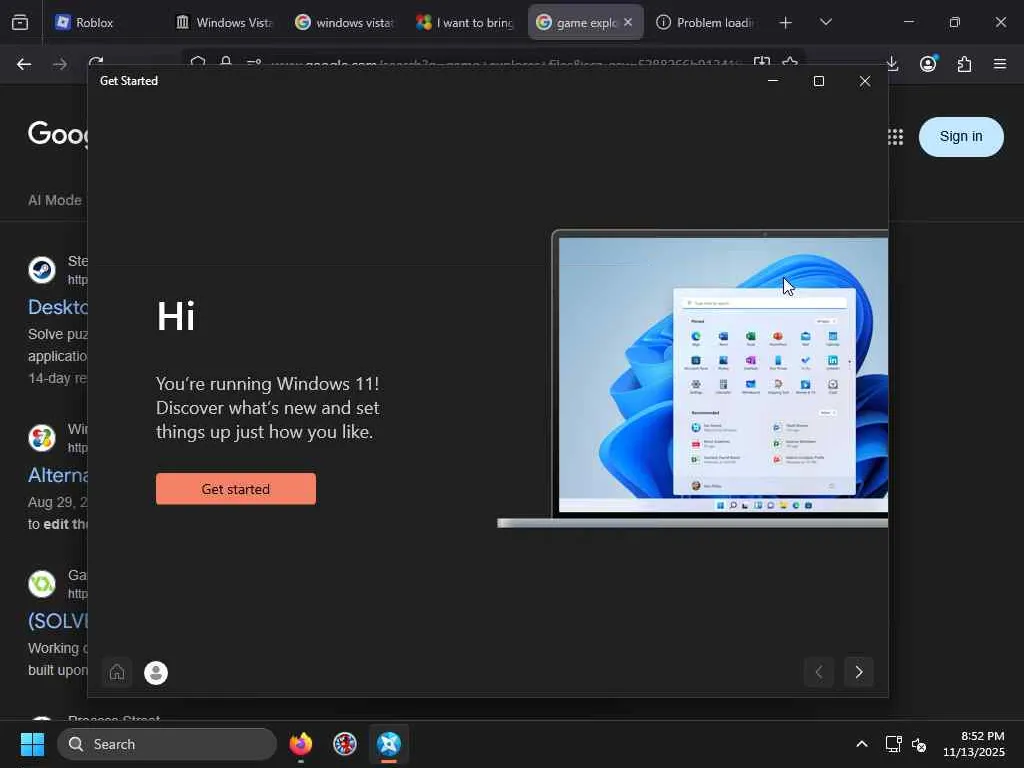
Task: Close the Get Started window
Action: pyautogui.click(x=865, y=81)
